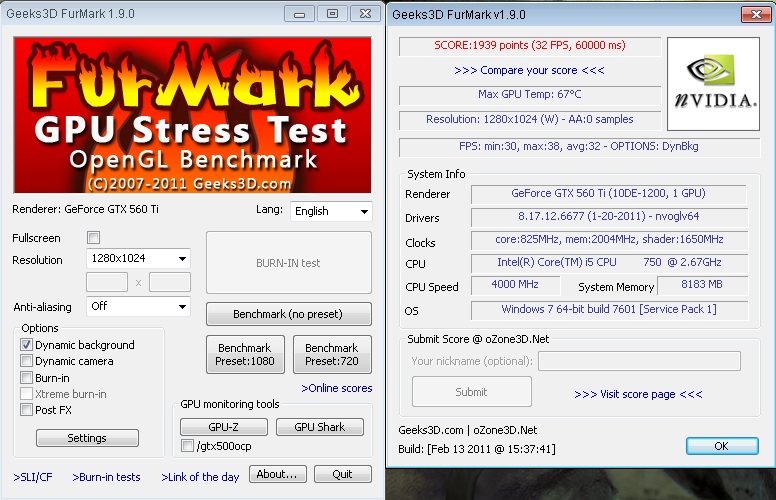The height and width of the screenshot is (500, 776).
Task: Click the System Memory 8183 MB field
Action: click(x=702, y=285)
